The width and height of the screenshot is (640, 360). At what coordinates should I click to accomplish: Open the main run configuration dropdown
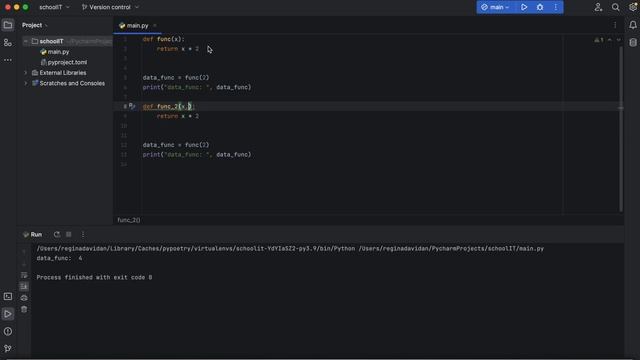tap(496, 7)
